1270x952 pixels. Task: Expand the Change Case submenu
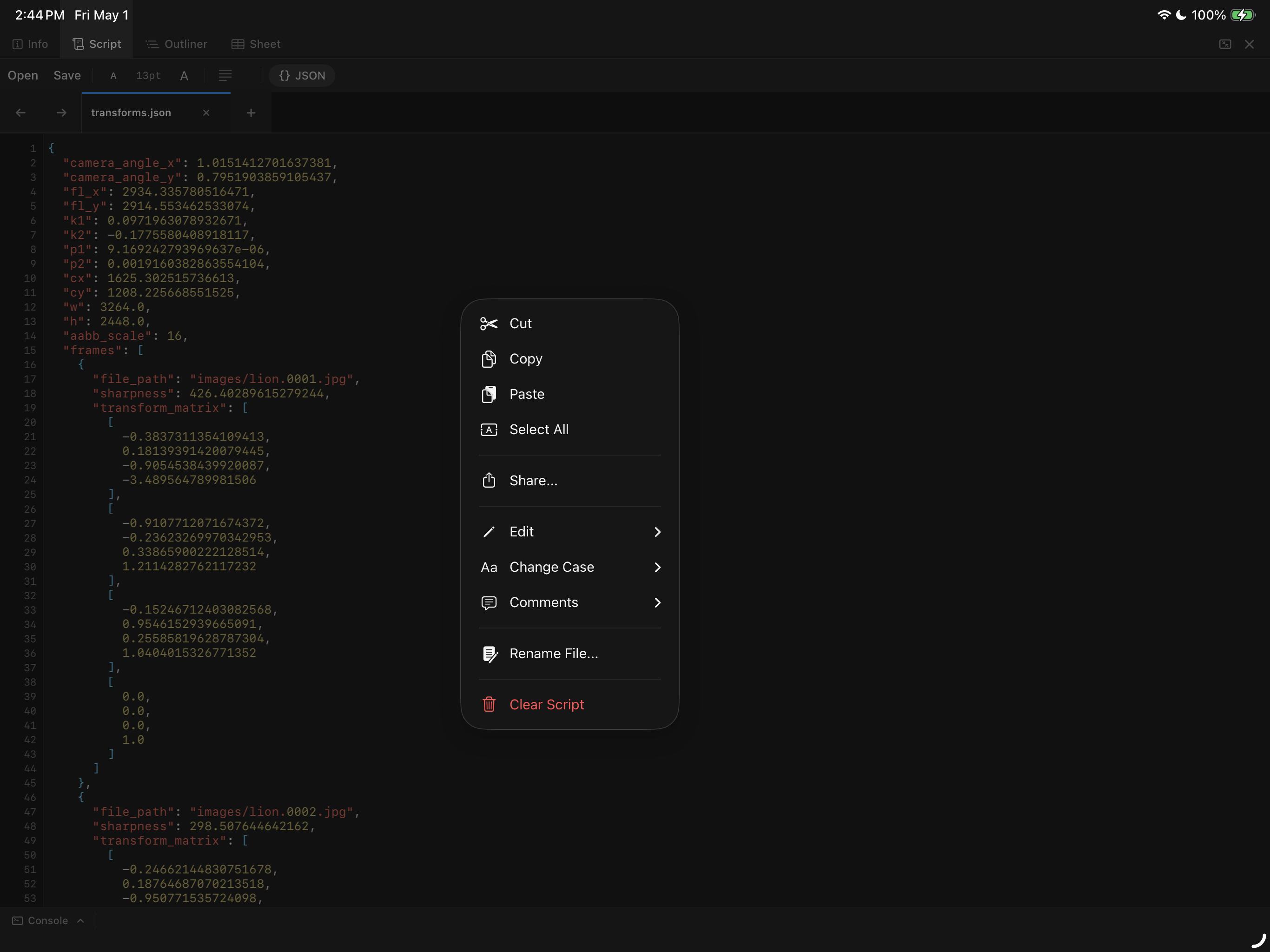569,567
